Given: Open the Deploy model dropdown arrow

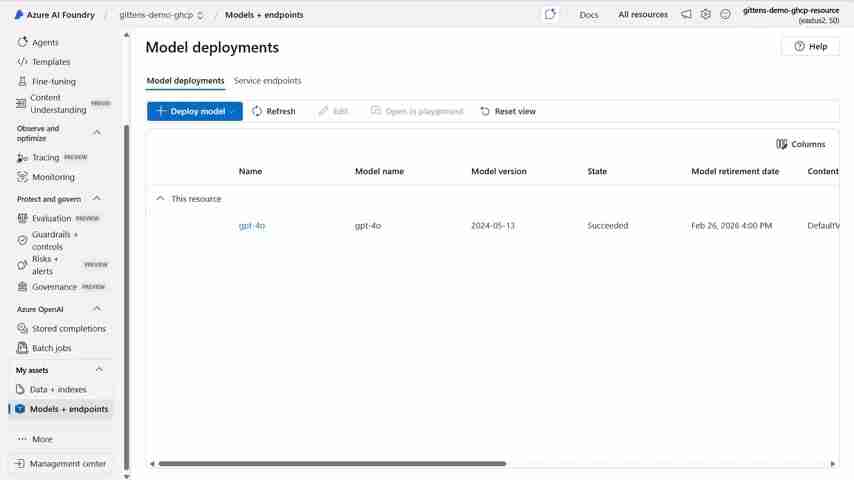Looking at the screenshot, I should tap(233, 111).
